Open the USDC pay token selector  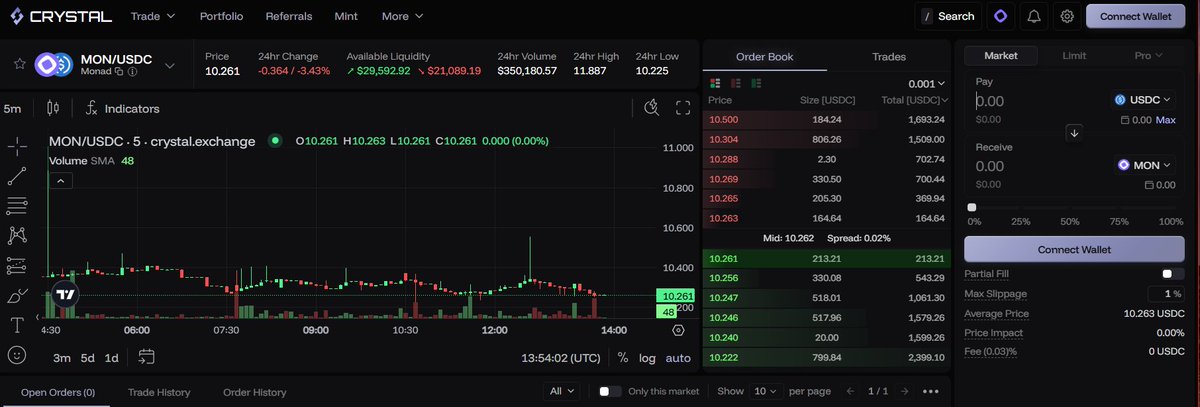tap(1142, 100)
